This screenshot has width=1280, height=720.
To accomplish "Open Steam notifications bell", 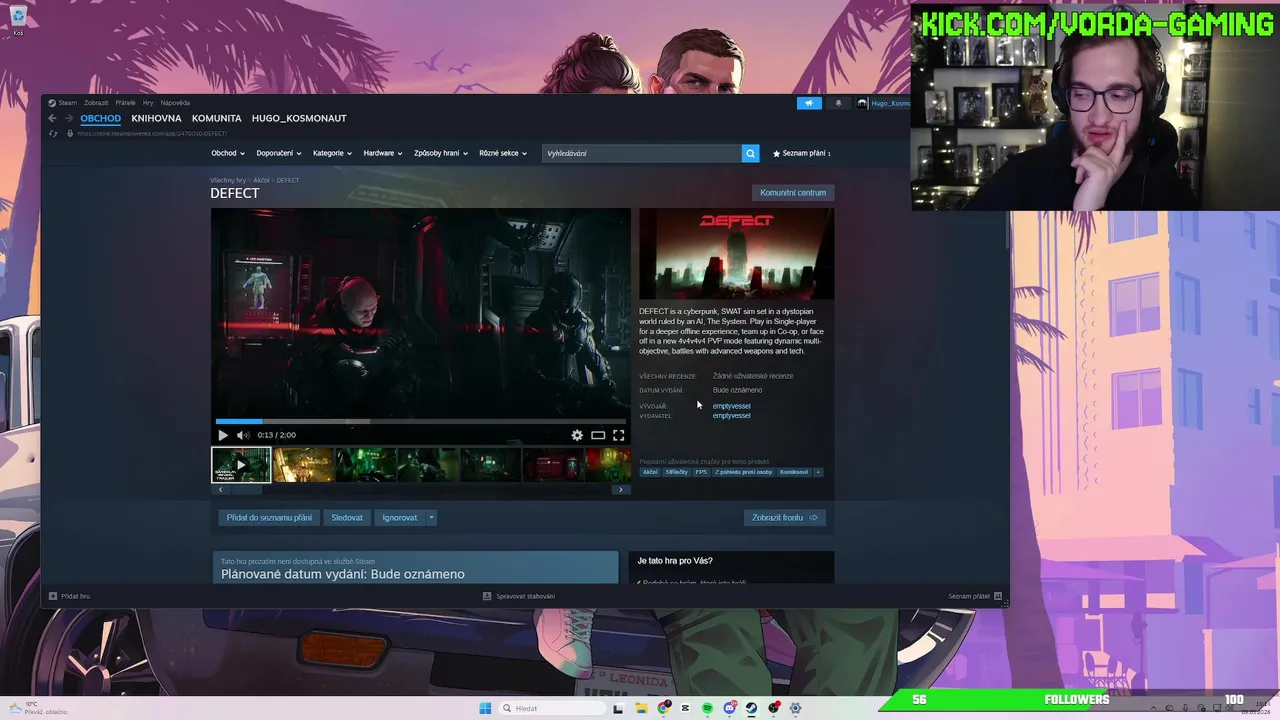I will [838, 103].
